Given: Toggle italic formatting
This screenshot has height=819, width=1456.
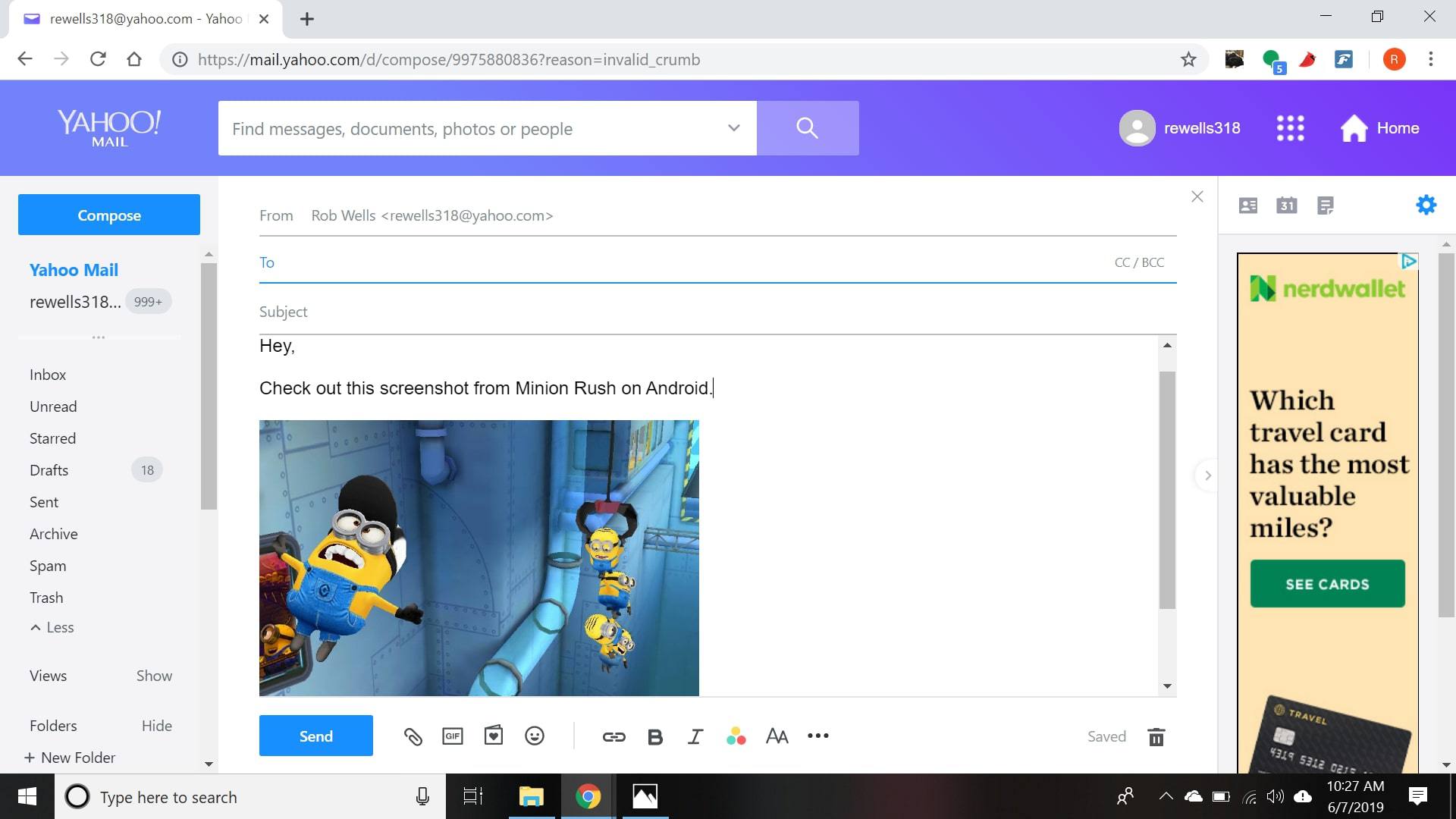Looking at the screenshot, I should [x=695, y=737].
